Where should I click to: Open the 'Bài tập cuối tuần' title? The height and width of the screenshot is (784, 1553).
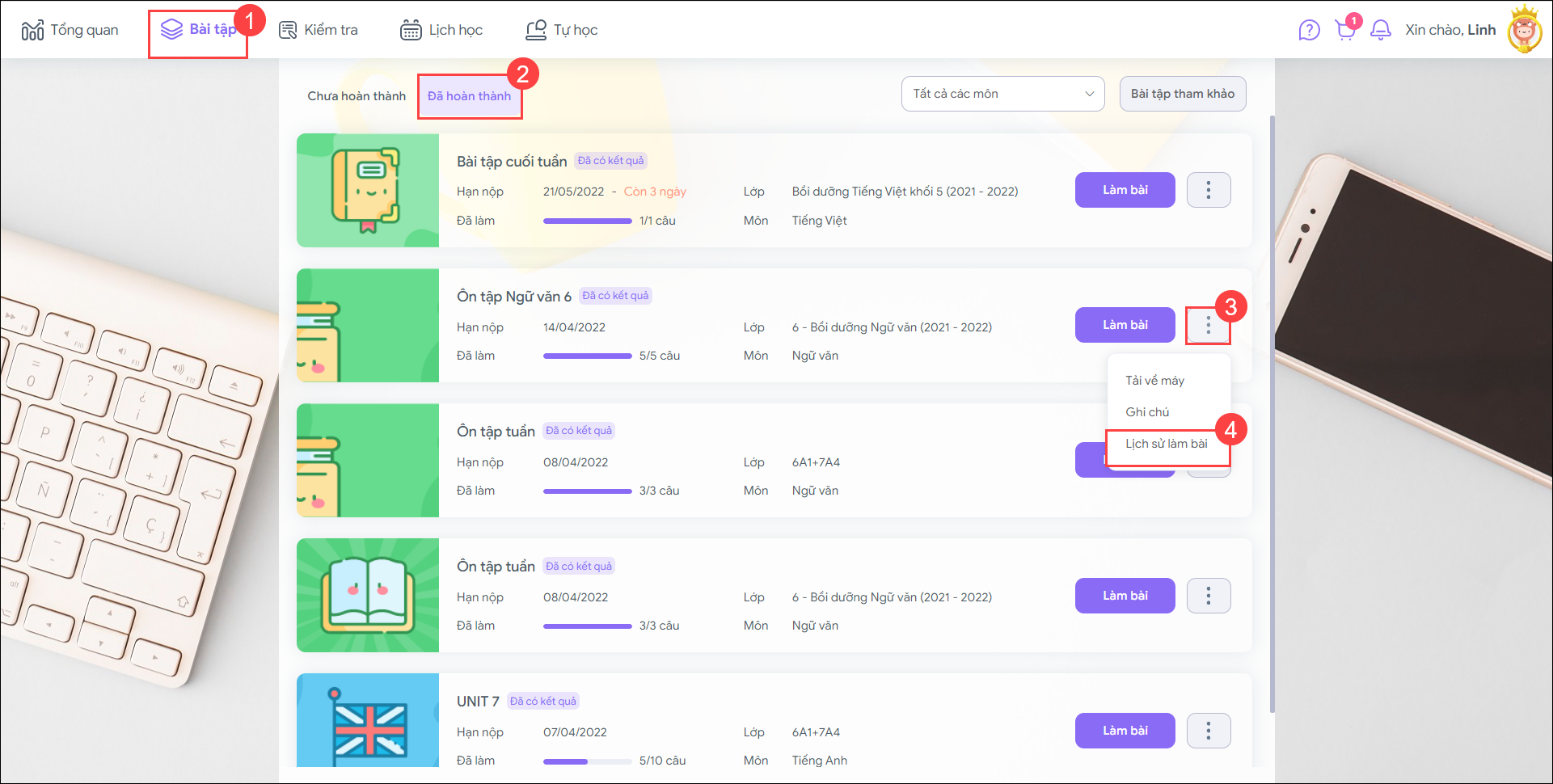coord(512,162)
